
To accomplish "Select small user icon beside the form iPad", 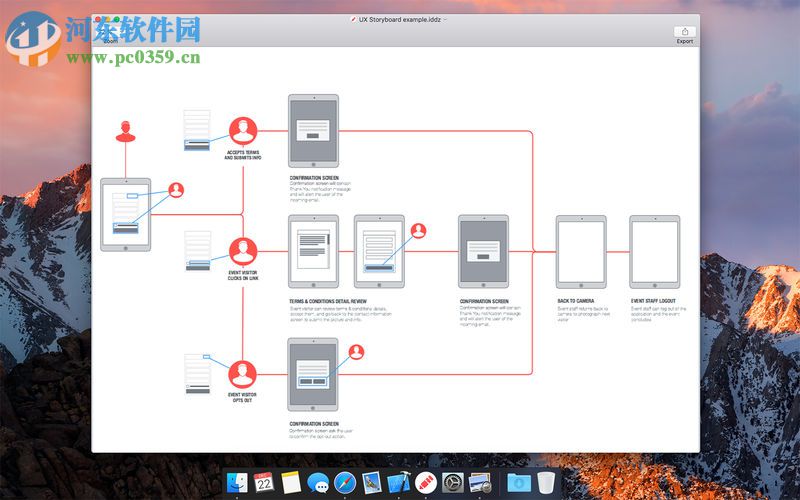I will pyautogui.click(x=418, y=231).
